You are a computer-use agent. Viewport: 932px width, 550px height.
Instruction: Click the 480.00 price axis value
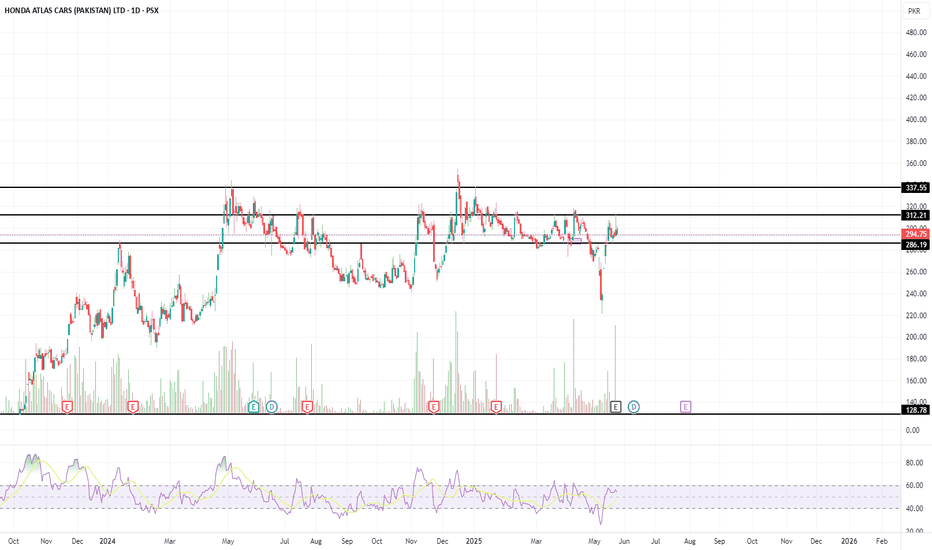pos(916,33)
